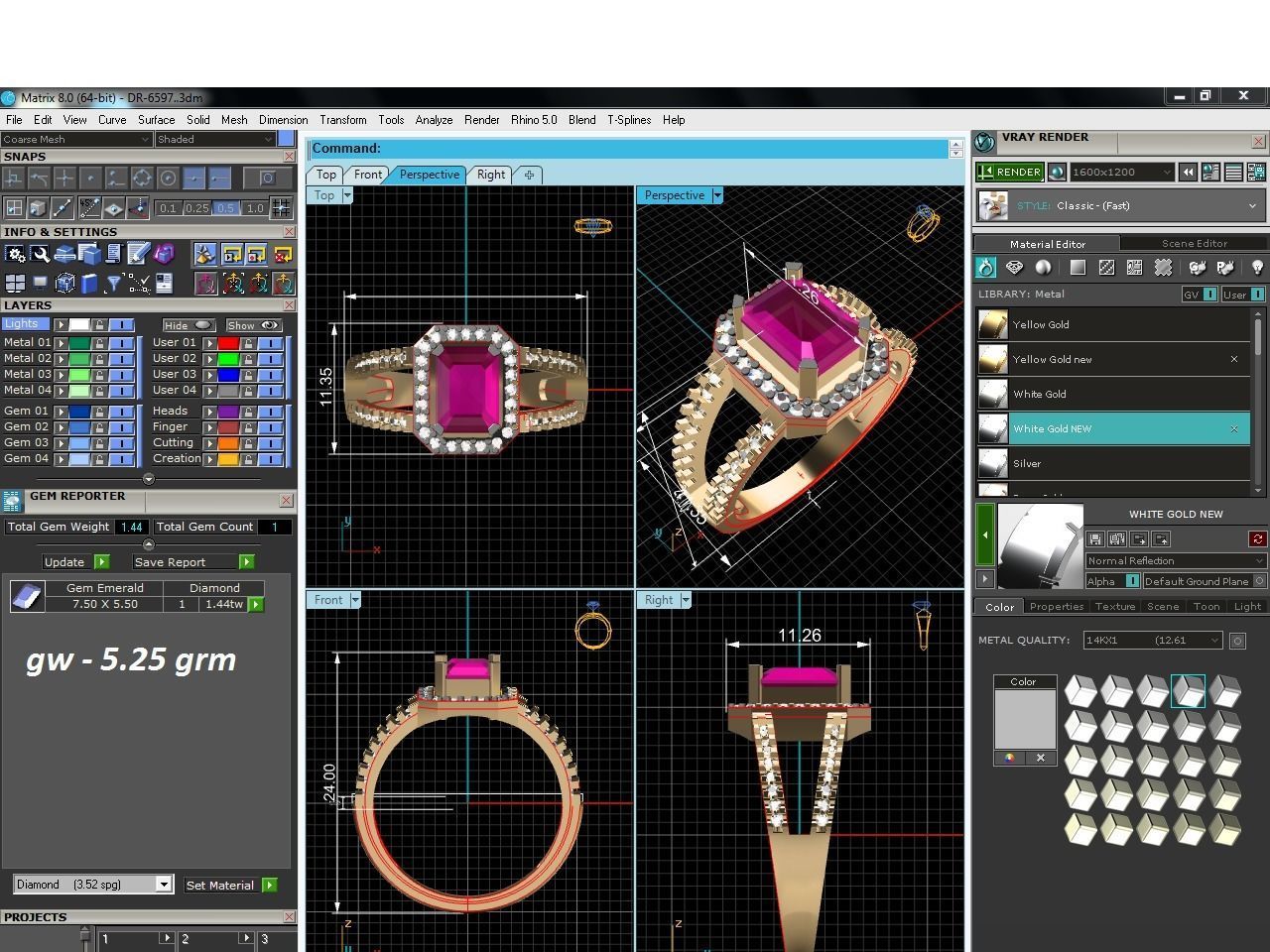Open the Render menu
This screenshot has height=952, width=1270.
click(x=481, y=120)
